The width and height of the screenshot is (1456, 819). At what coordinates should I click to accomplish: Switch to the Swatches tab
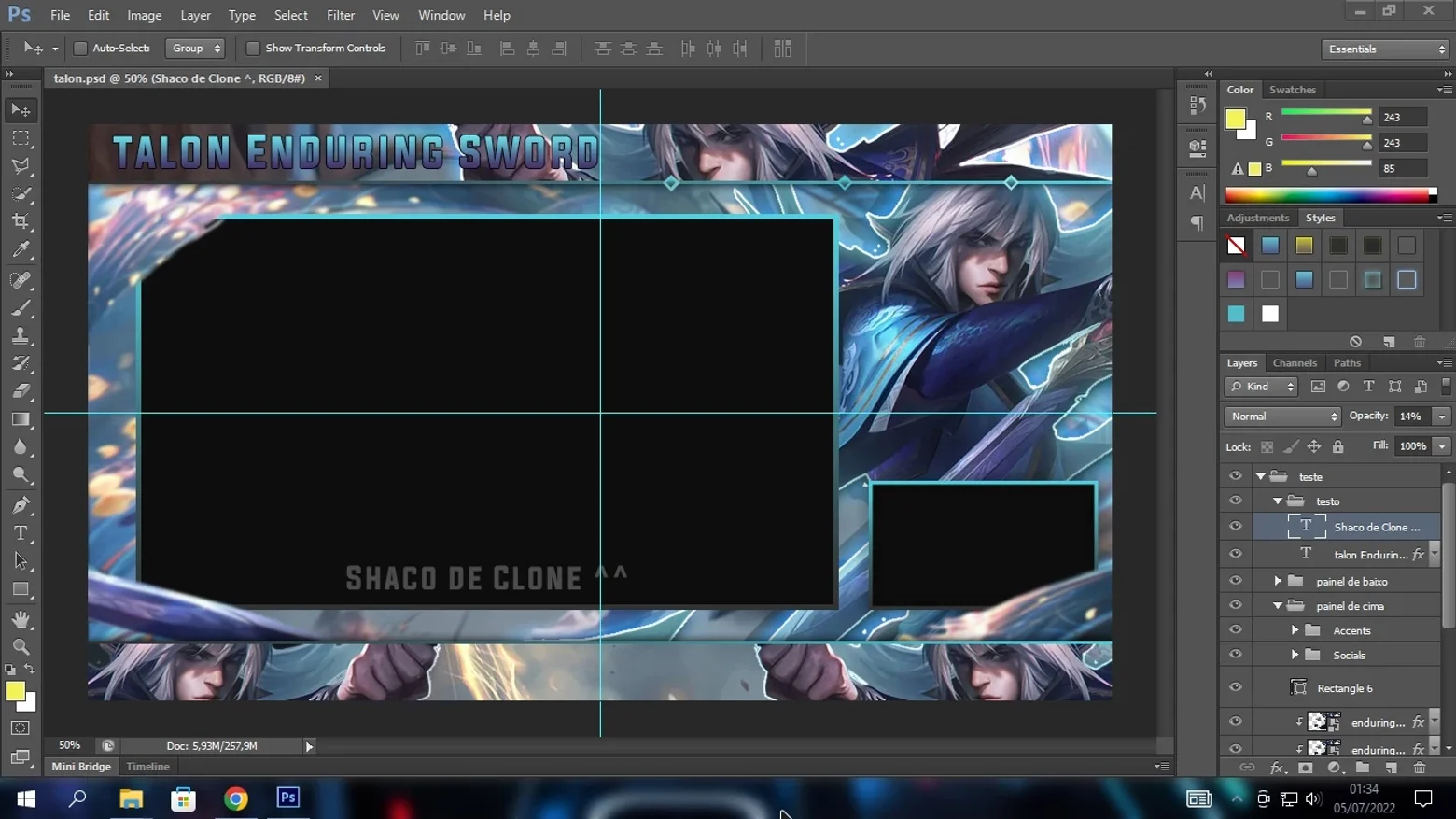(1293, 90)
